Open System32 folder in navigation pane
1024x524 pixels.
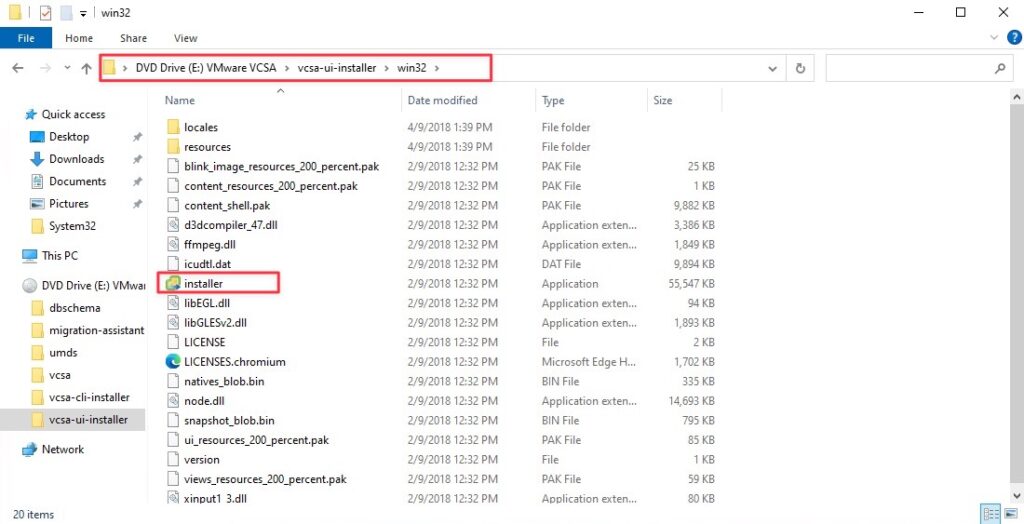coord(72,226)
